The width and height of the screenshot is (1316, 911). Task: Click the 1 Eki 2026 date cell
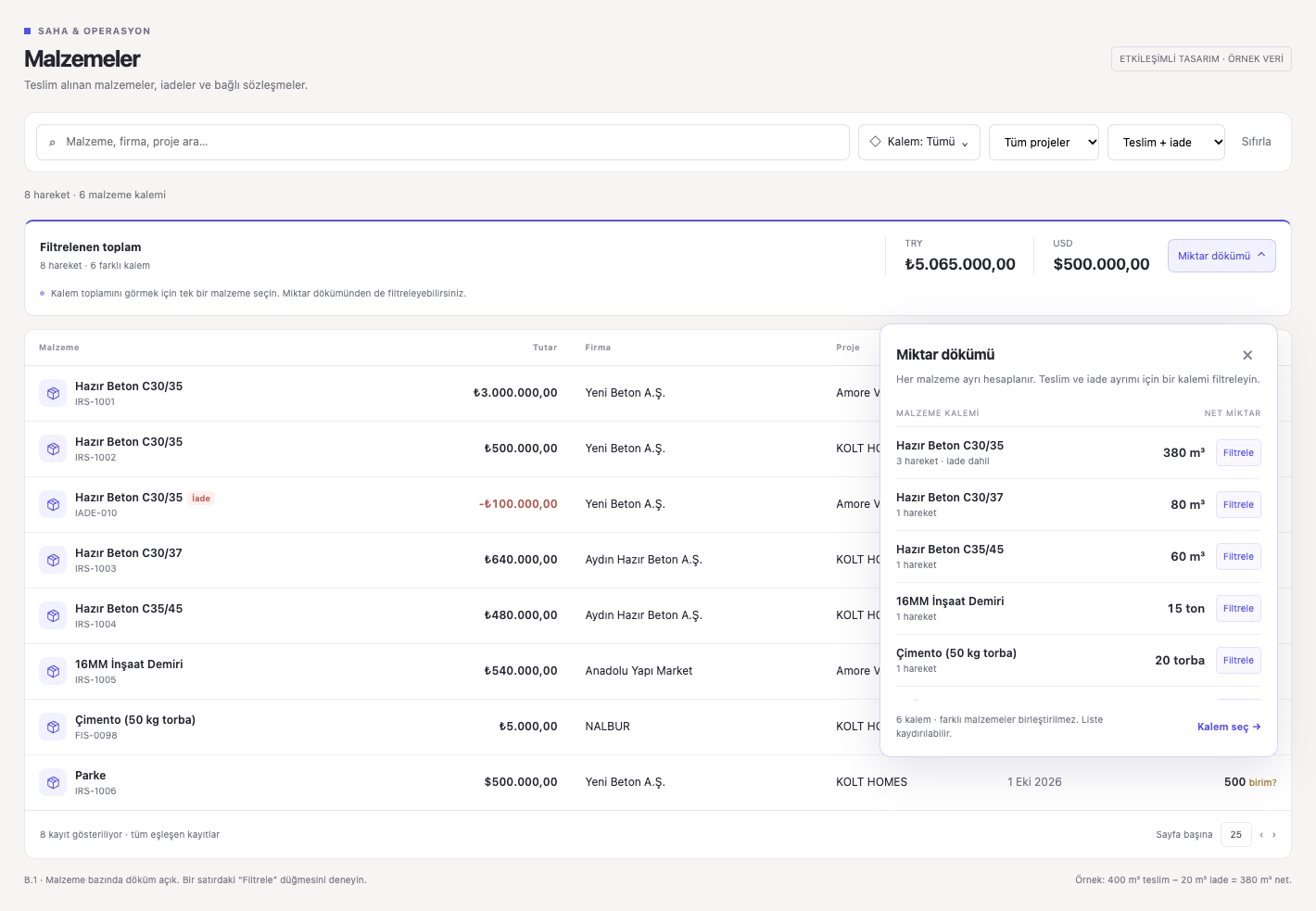[1034, 782]
